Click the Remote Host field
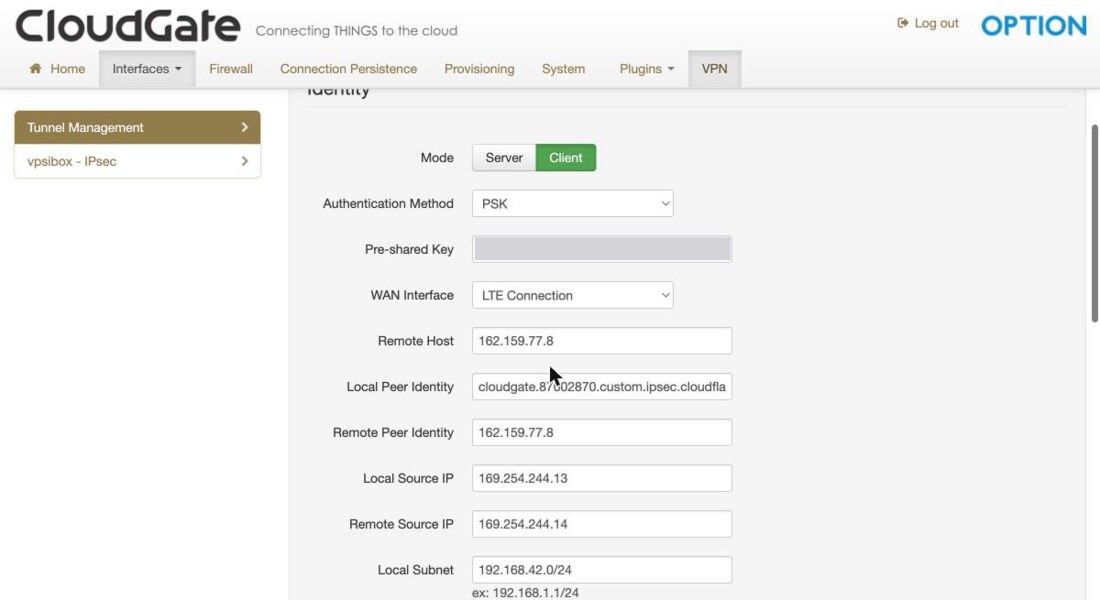The width and height of the screenshot is (1100, 600). click(602, 341)
